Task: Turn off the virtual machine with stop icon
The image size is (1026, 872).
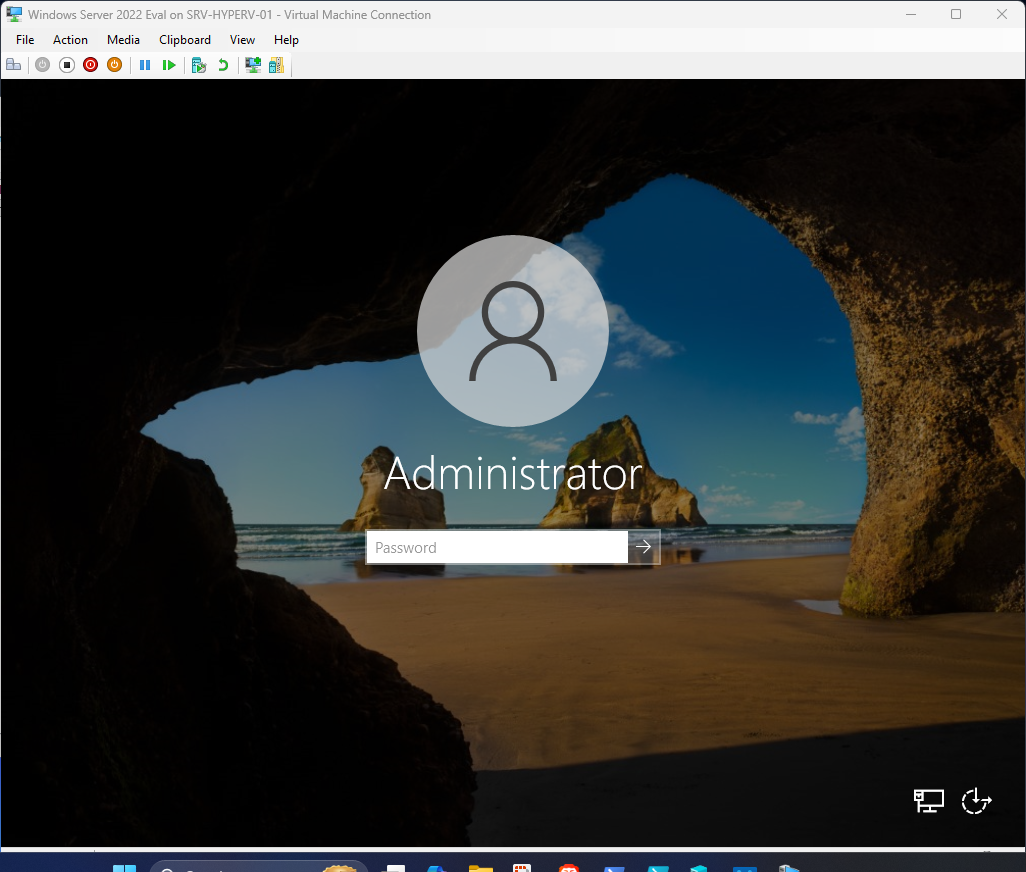Action: click(66, 64)
